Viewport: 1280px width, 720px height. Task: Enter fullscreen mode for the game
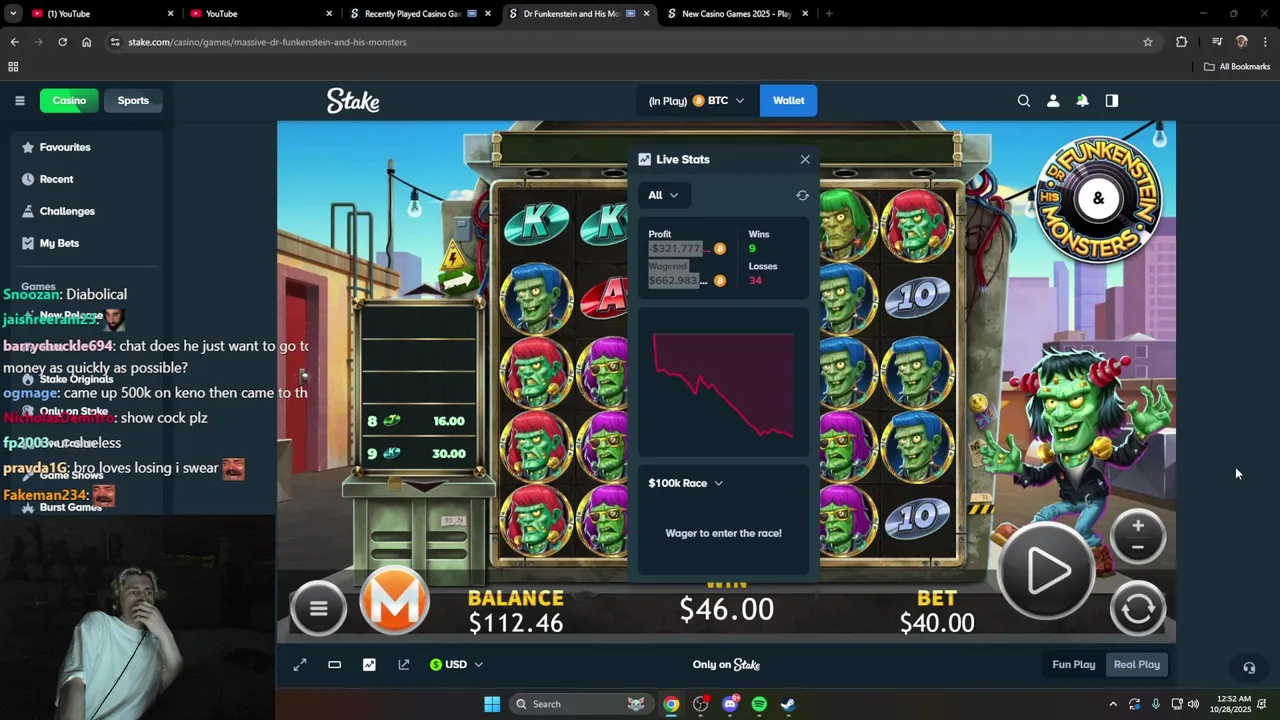(300, 664)
